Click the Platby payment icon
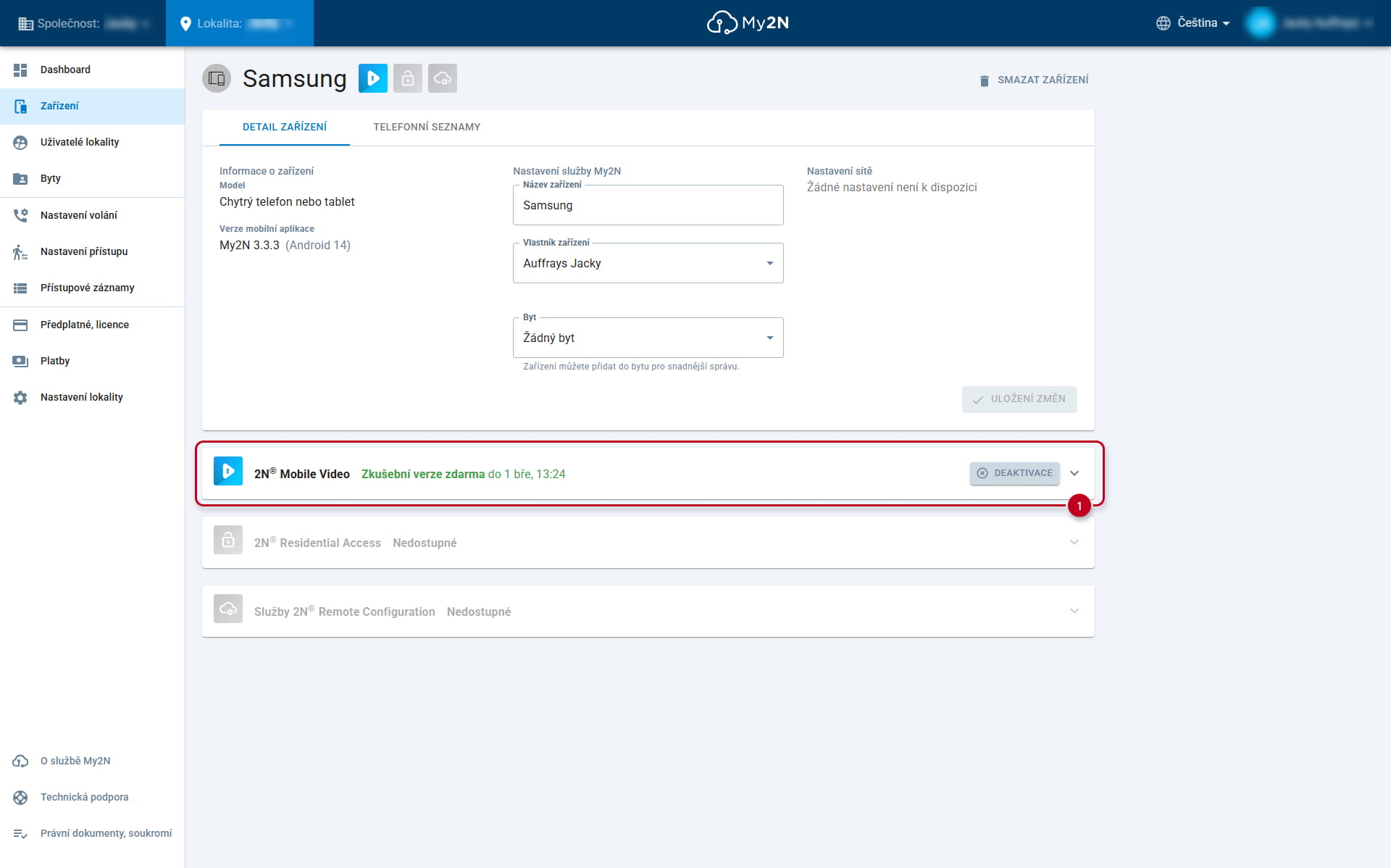 pyautogui.click(x=20, y=361)
